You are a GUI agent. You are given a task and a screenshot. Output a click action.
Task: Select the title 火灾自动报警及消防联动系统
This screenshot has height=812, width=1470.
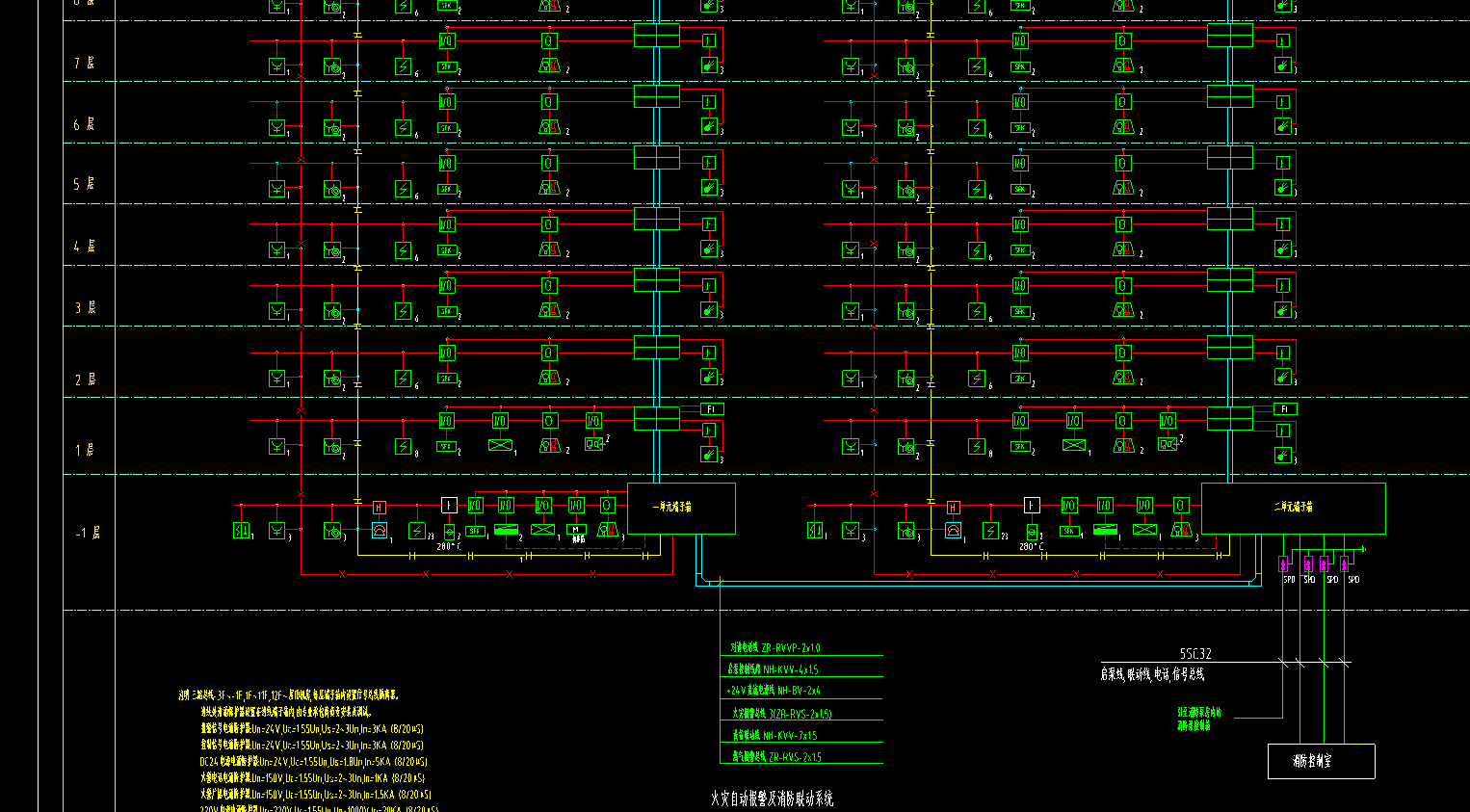tap(773, 799)
